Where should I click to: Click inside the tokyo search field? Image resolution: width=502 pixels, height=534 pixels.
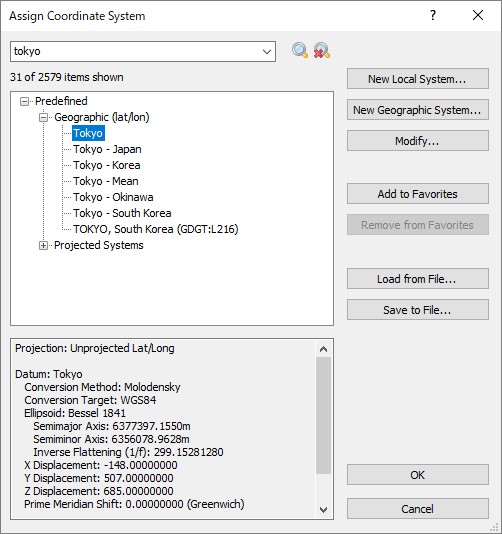[x=136, y=51]
